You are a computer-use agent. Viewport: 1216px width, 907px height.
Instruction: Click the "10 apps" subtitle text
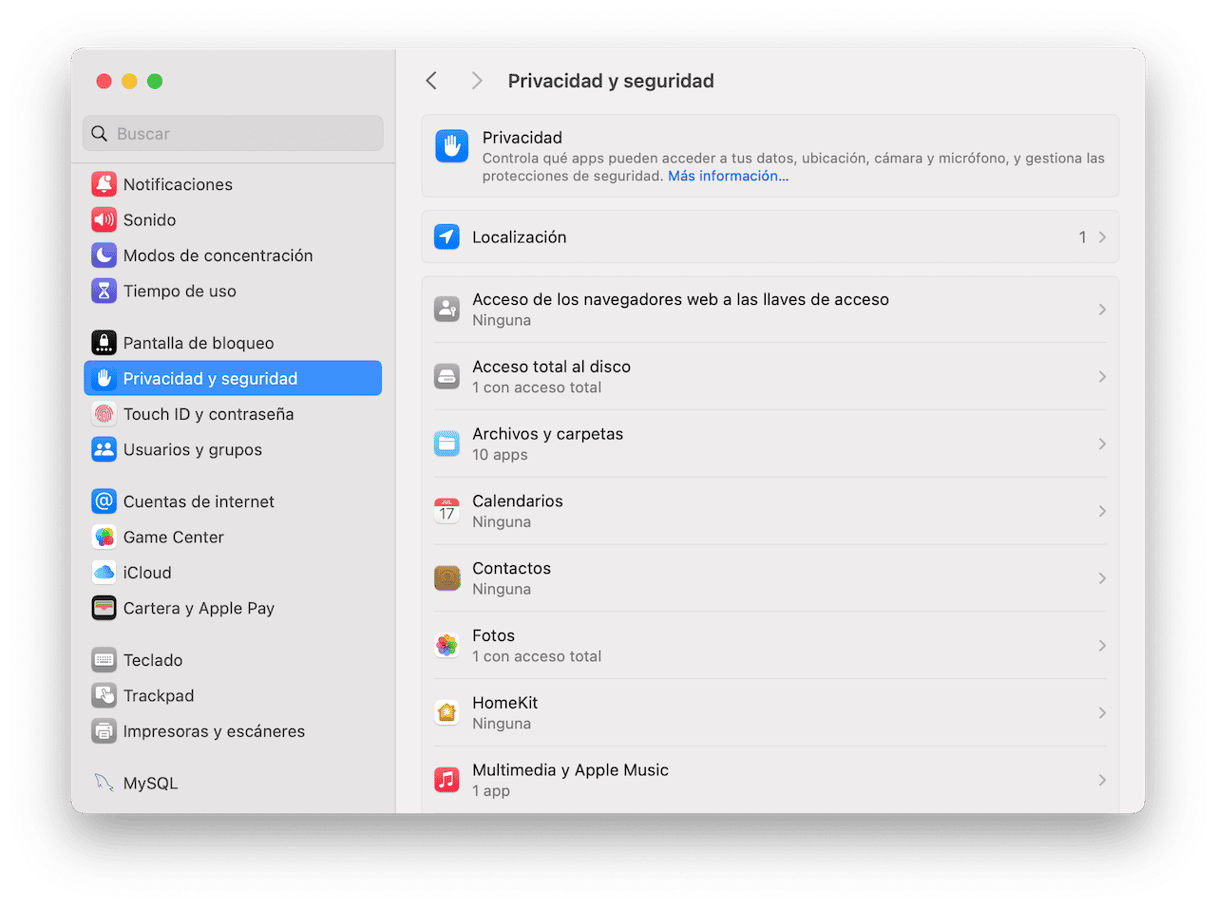pyautogui.click(x=500, y=455)
